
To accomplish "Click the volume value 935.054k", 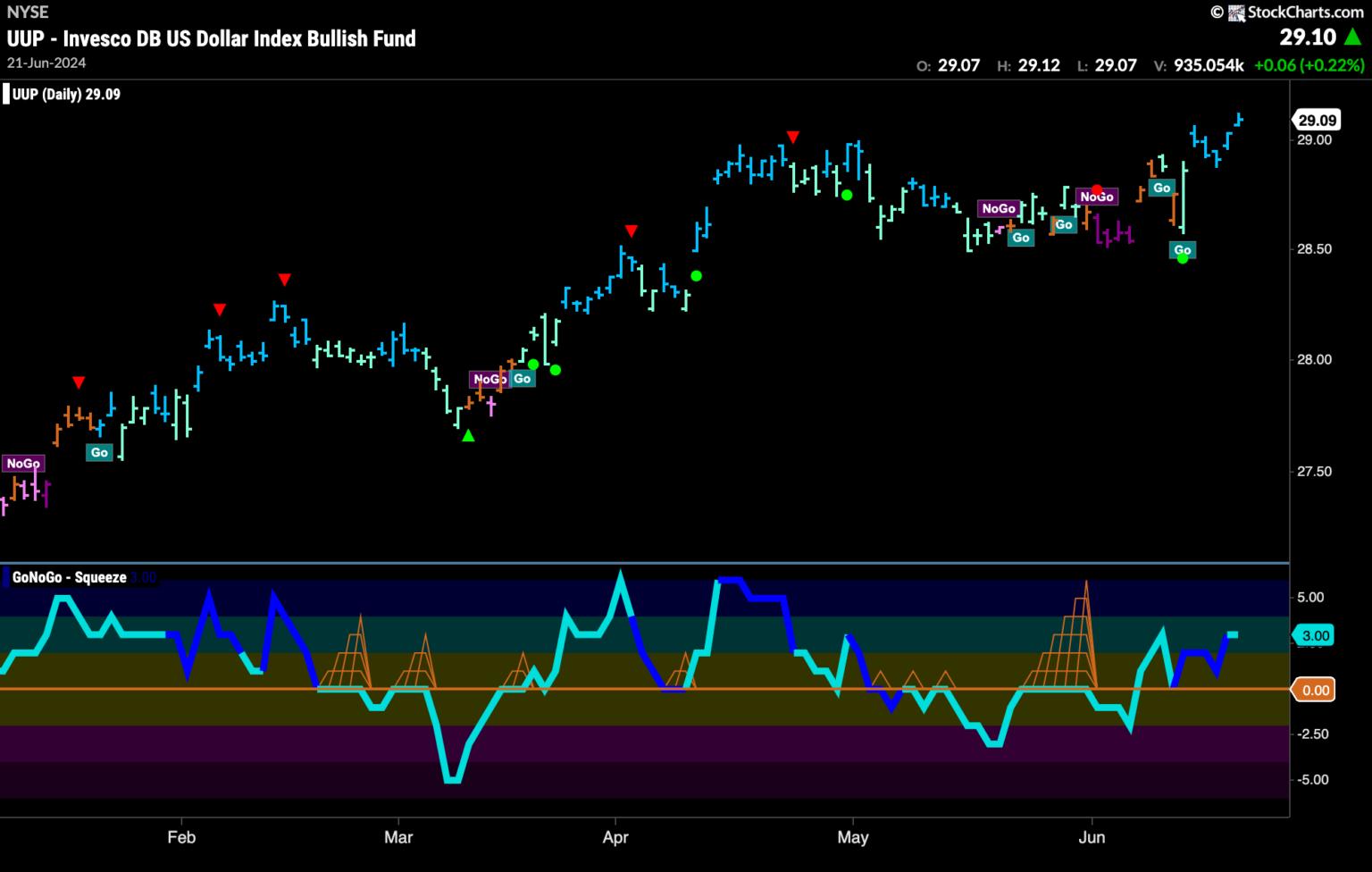I will pyautogui.click(x=1210, y=65).
